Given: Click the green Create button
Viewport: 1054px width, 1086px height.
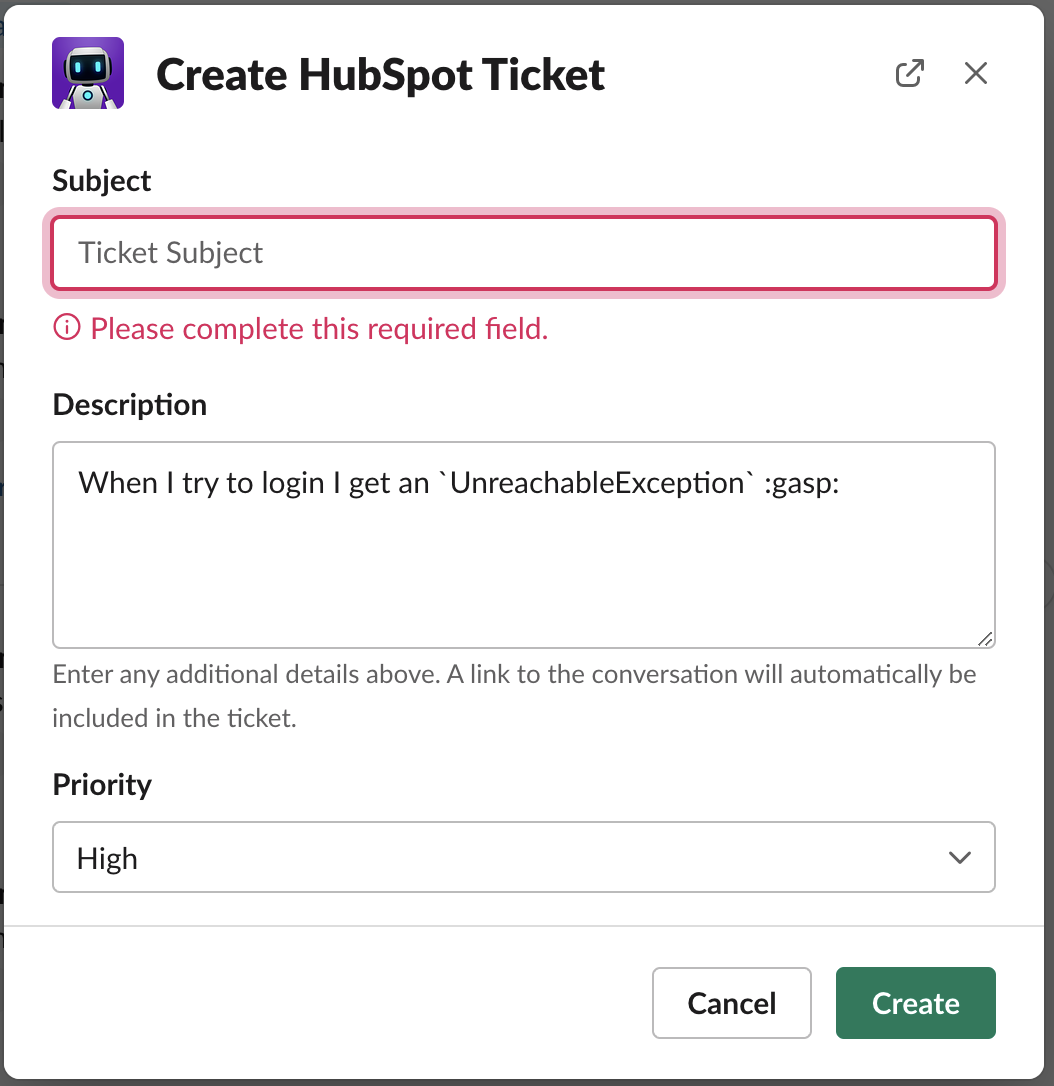Looking at the screenshot, I should point(915,1003).
